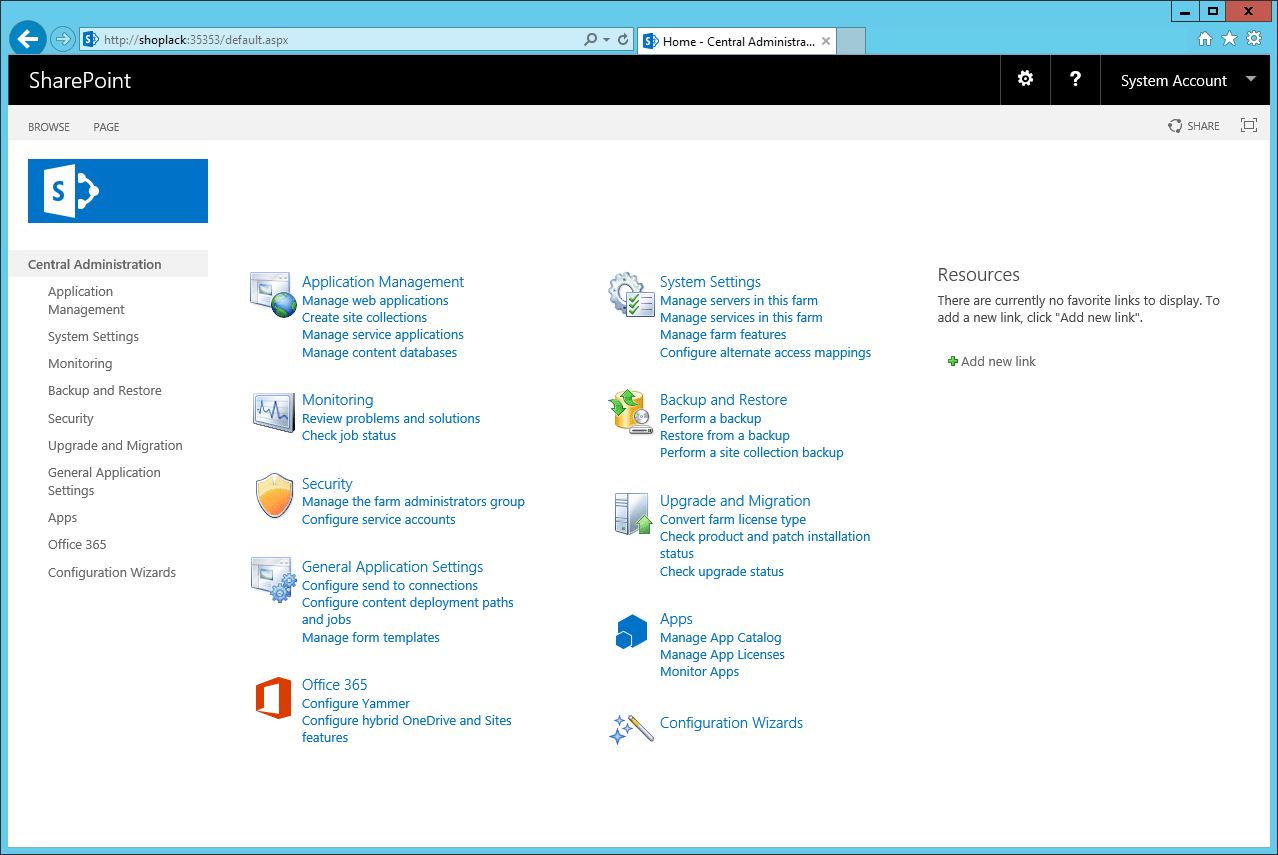Open Configure service accounts link

[x=378, y=520]
